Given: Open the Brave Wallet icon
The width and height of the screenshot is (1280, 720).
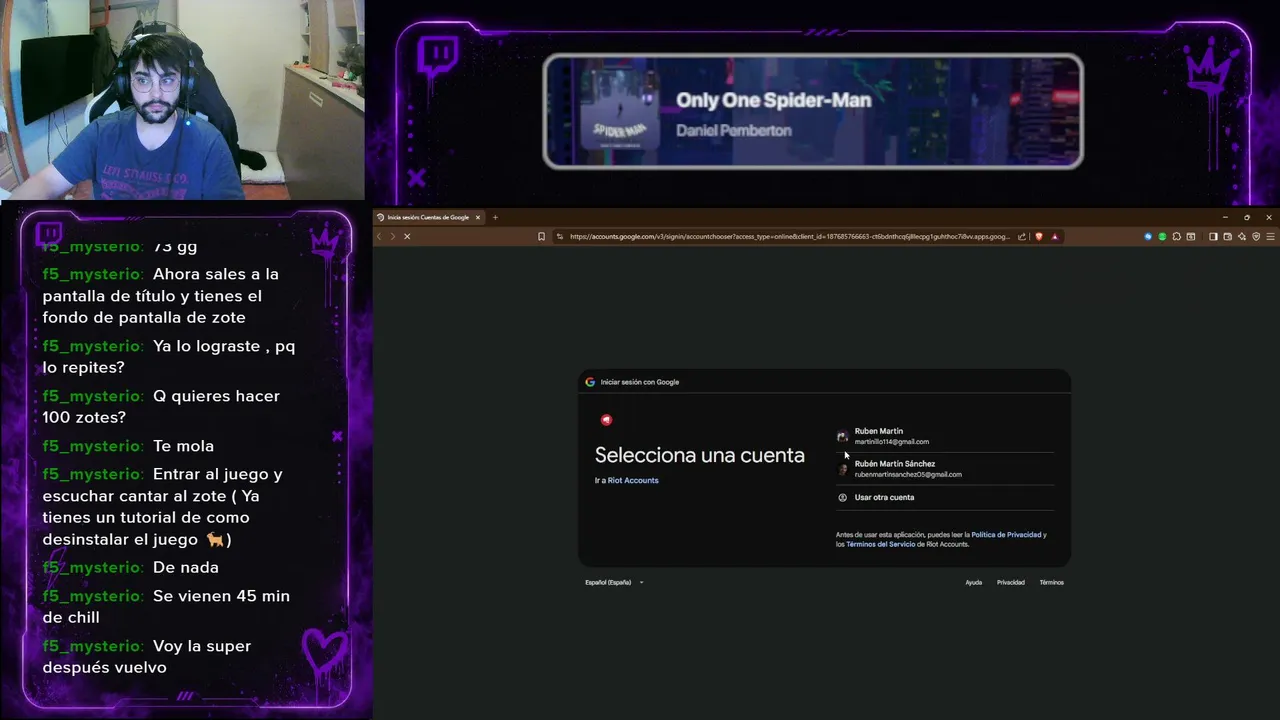Looking at the screenshot, I should point(1227,237).
